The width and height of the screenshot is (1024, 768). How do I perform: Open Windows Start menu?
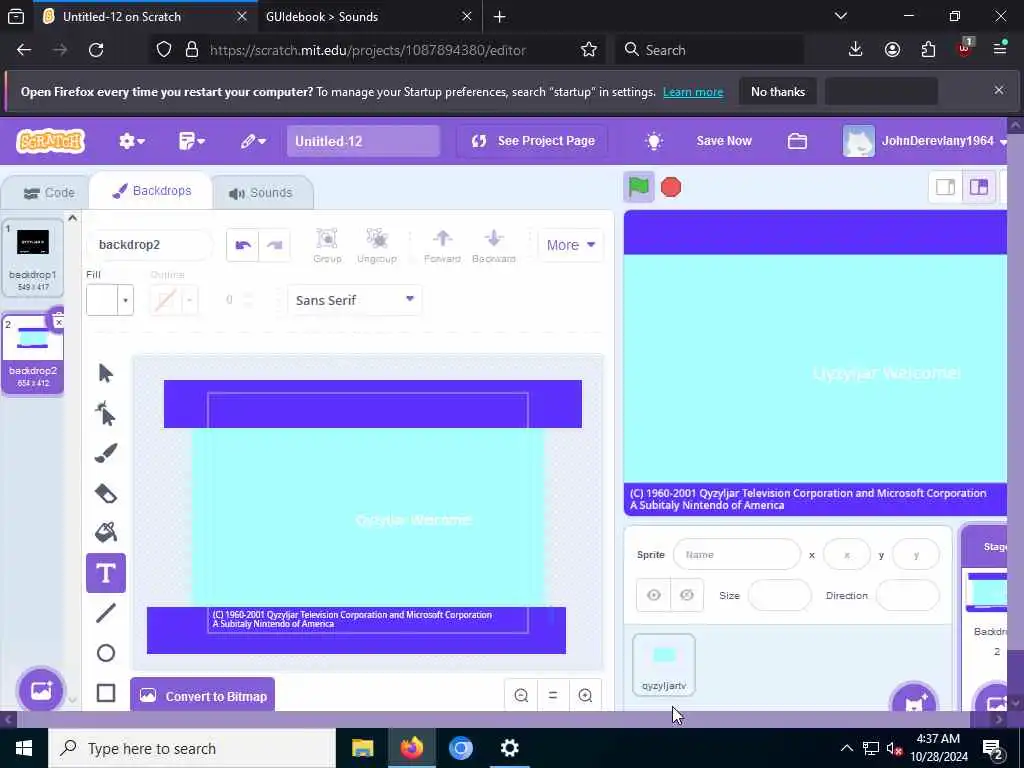pos(24,748)
